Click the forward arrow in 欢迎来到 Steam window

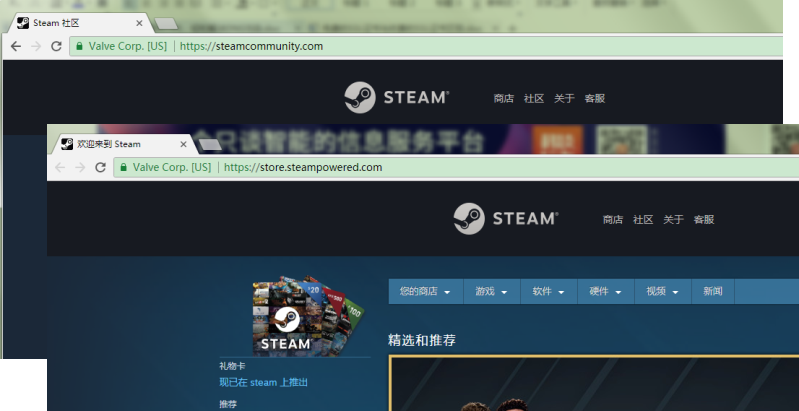point(80,168)
